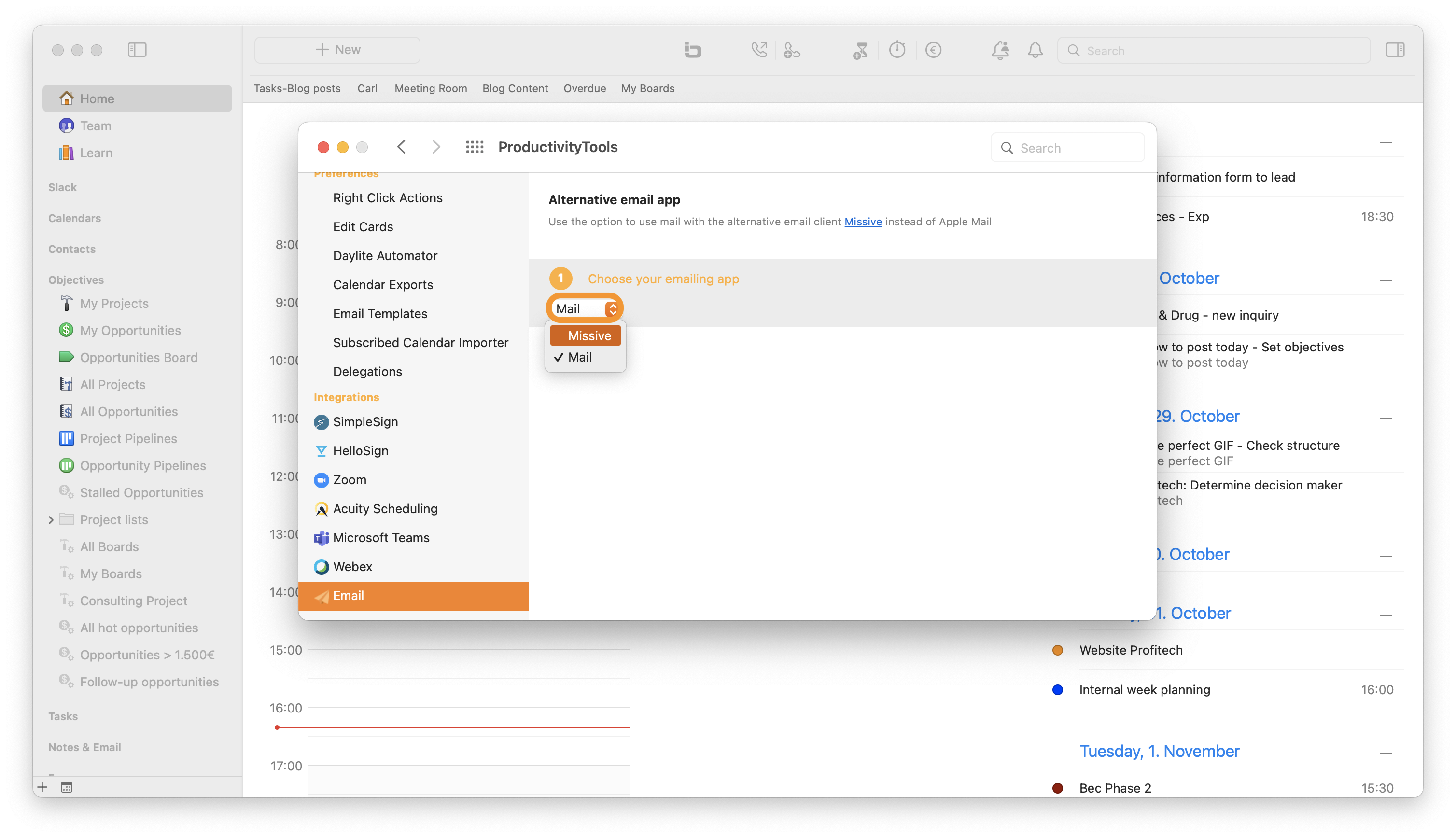The width and height of the screenshot is (1456, 838).
Task: Click plus button at sidebar bottom
Action: pos(42,787)
